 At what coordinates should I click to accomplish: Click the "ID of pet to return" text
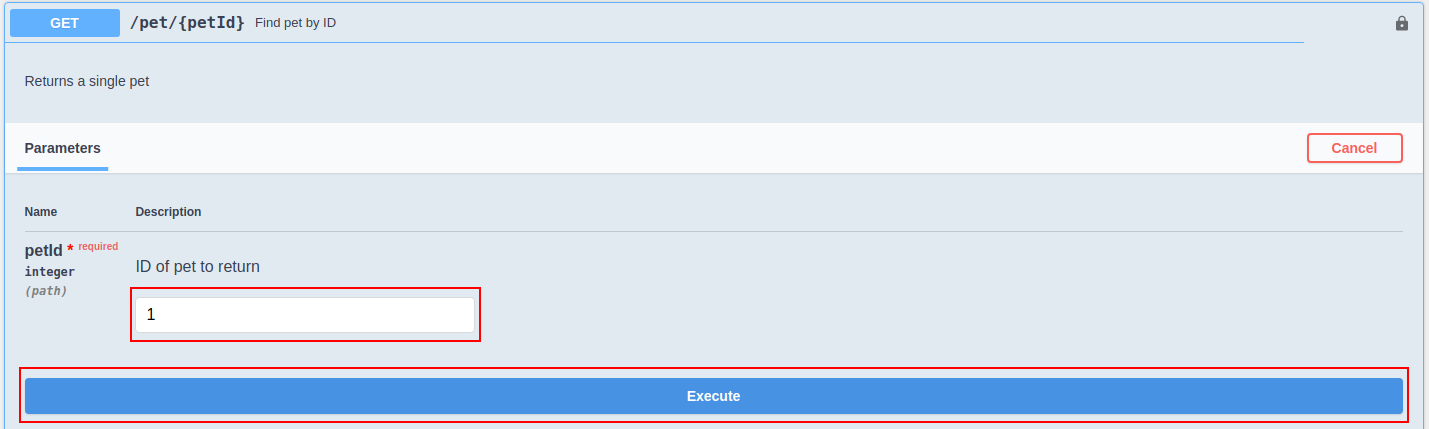[198, 267]
